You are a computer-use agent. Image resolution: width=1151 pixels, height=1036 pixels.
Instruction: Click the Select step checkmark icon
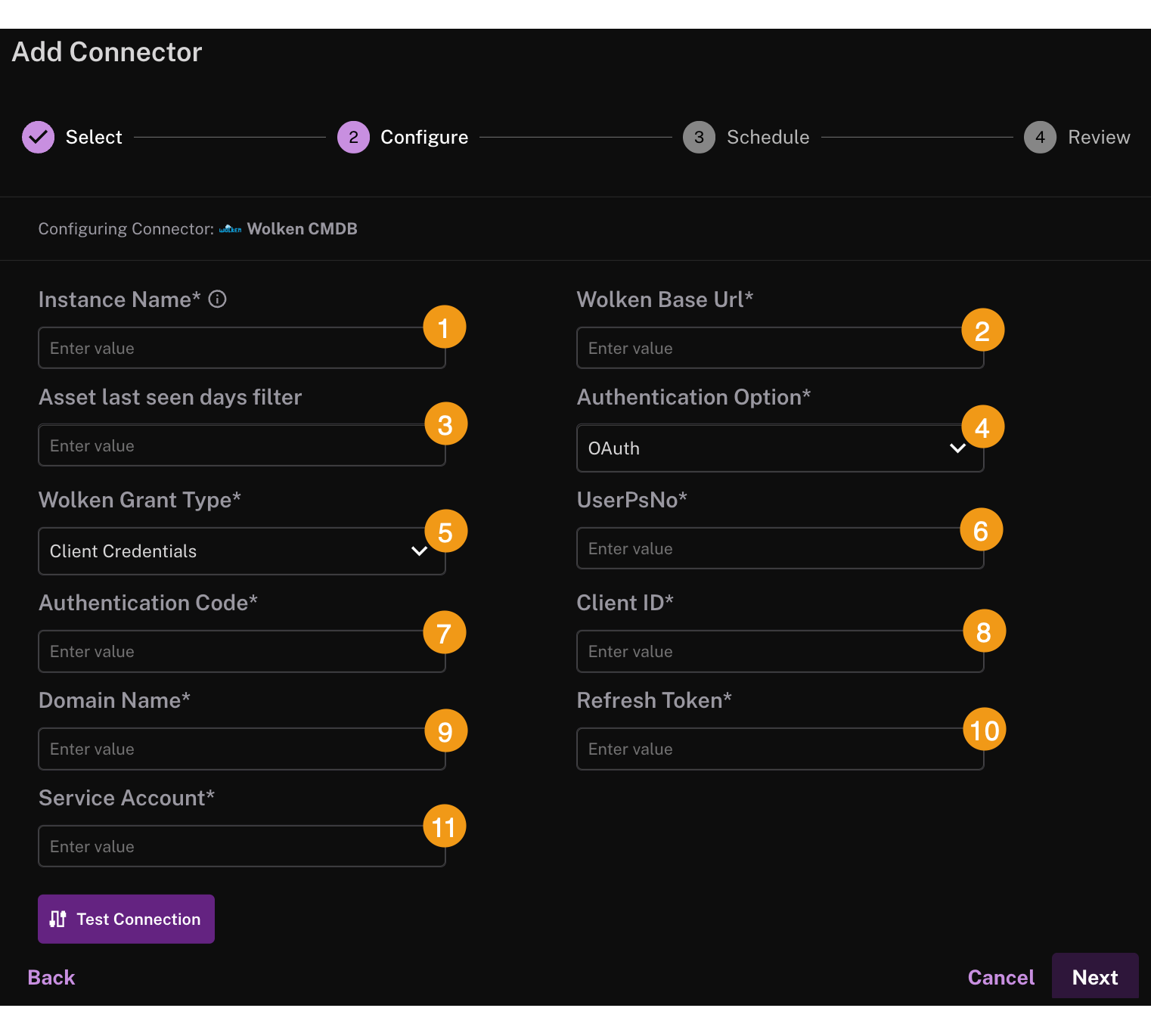[38, 137]
